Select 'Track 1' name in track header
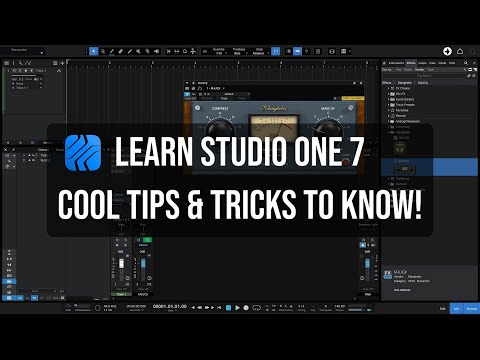The width and height of the screenshot is (480, 360). (x=41, y=71)
